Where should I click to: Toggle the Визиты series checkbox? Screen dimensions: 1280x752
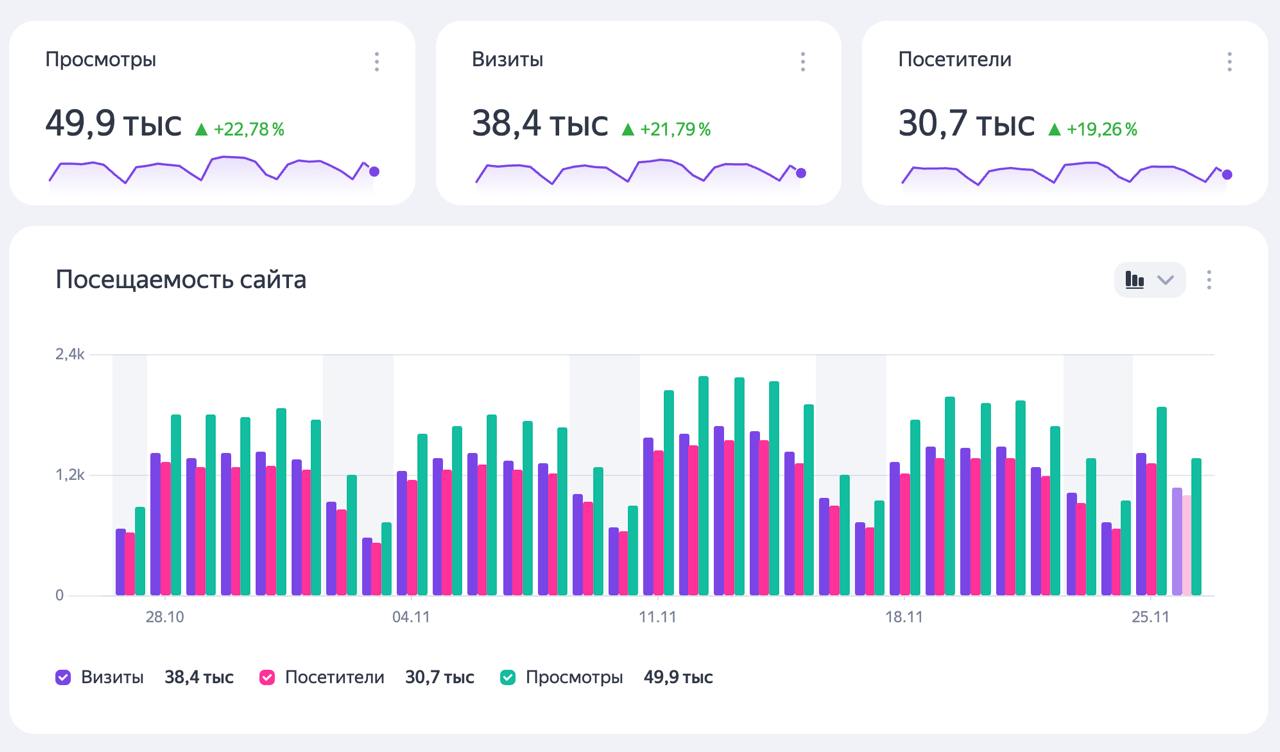tap(64, 677)
